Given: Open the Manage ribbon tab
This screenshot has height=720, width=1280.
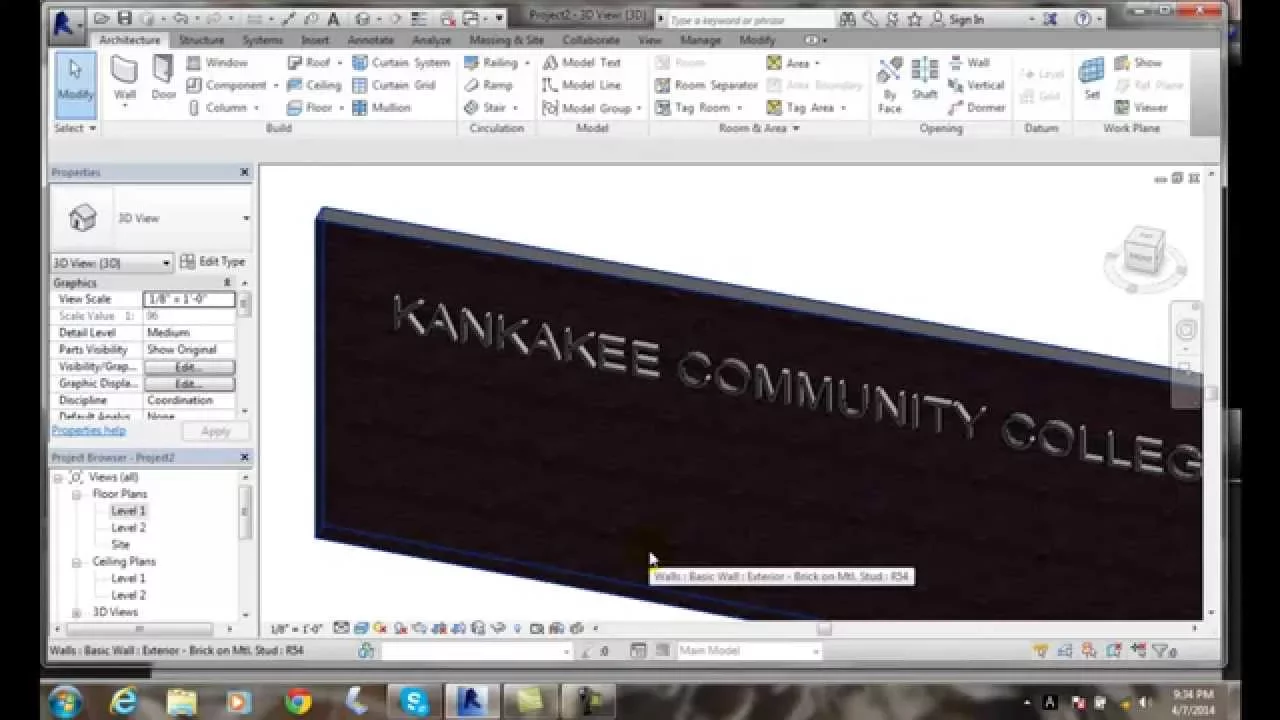Looking at the screenshot, I should click(700, 40).
